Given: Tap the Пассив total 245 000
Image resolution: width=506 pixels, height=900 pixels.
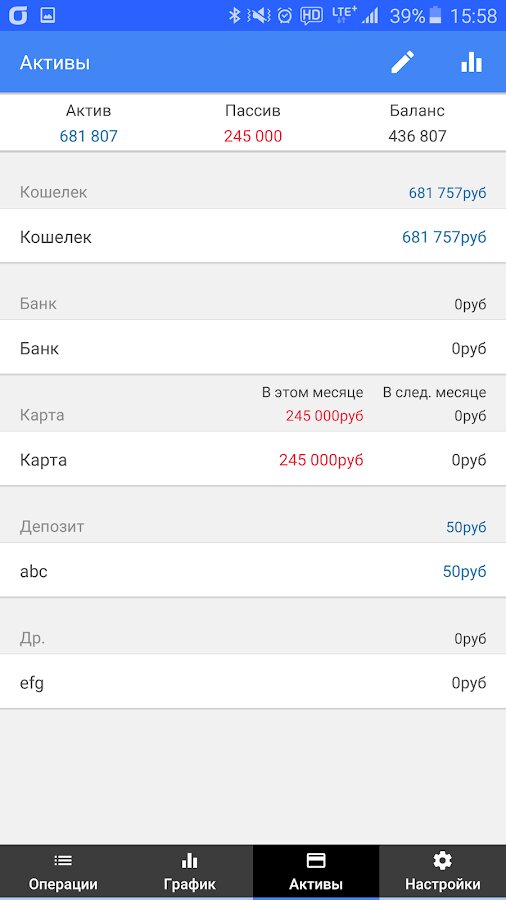Looking at the screenshot, I should pos(253,136).
